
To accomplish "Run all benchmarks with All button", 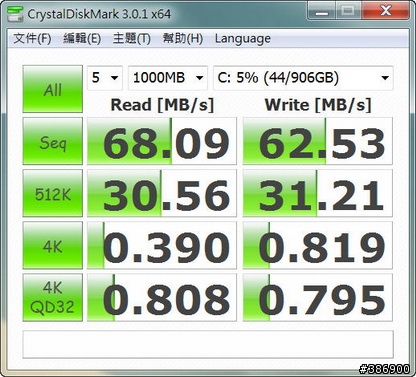I will pos(53,89).
